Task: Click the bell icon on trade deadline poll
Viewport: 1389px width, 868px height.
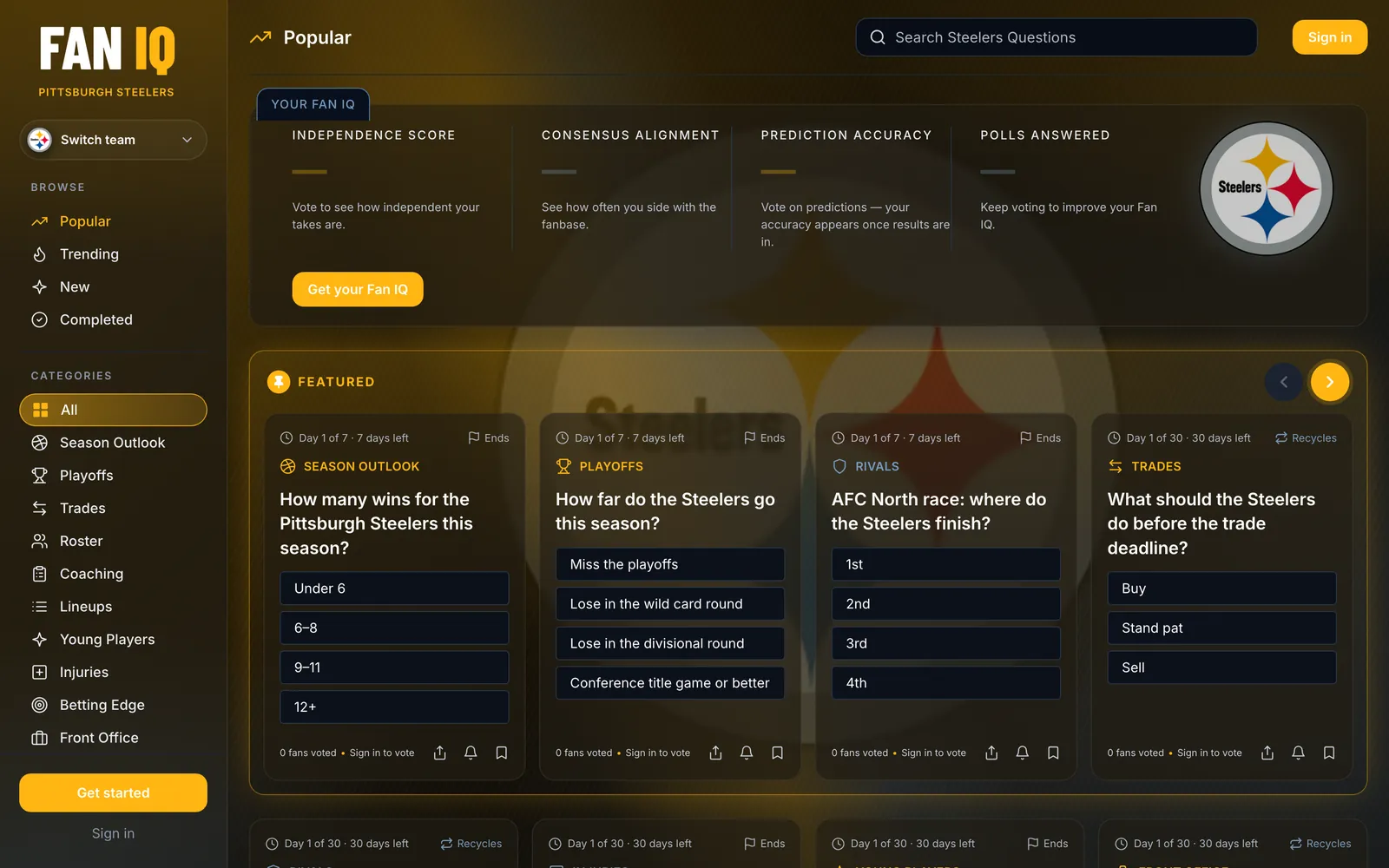Action: [x=1298, y=753]
